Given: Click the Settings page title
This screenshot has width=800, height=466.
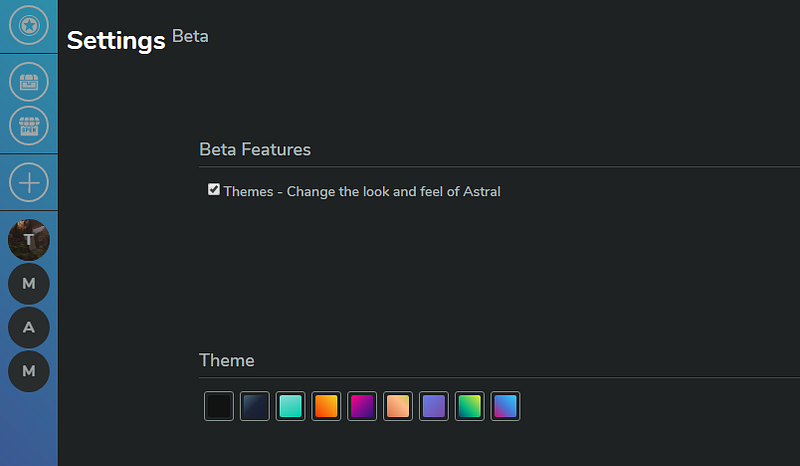Looking at the screenshot, I should point(116,41).
